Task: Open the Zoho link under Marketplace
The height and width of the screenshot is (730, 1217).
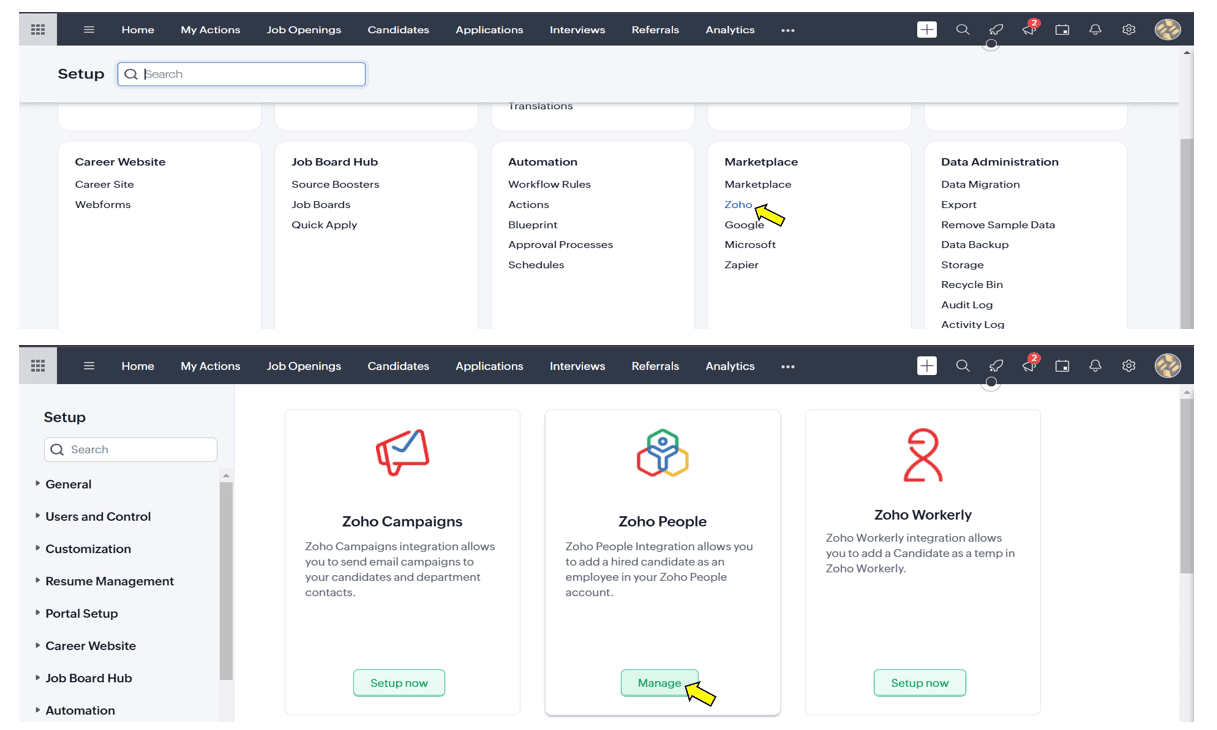Action: pos(738,204)
